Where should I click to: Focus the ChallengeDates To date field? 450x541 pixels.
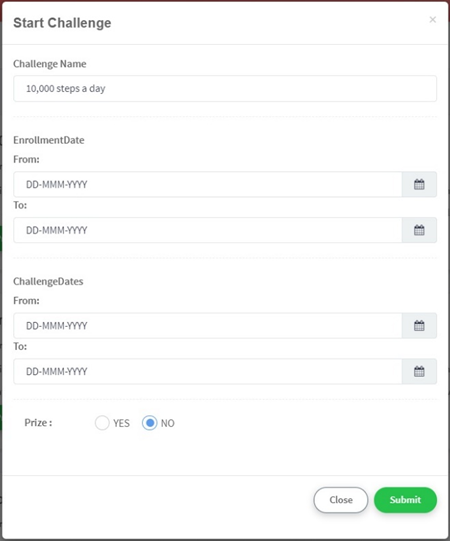[208, 372]
